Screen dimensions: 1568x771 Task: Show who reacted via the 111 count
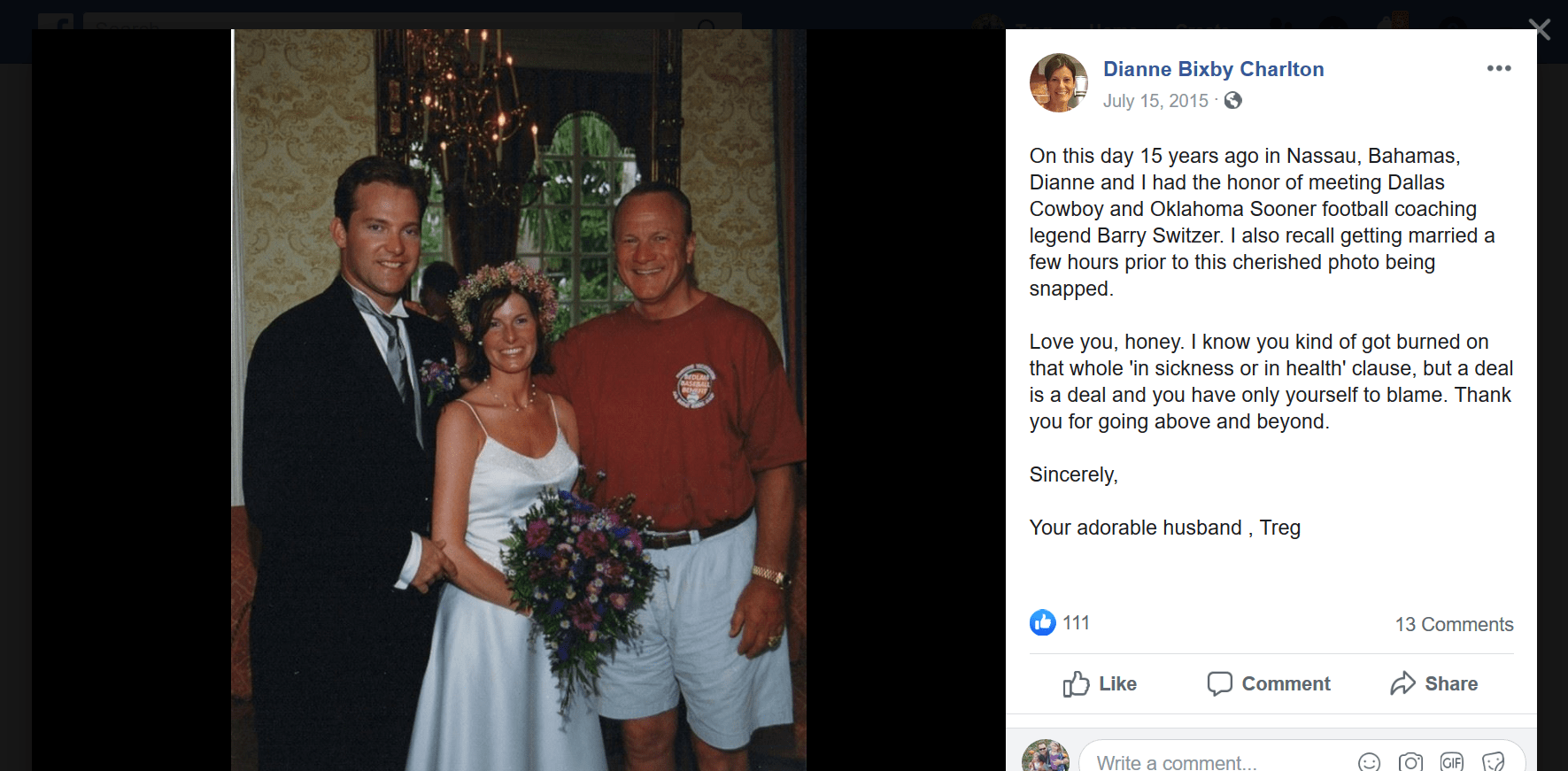(1076, 623)
